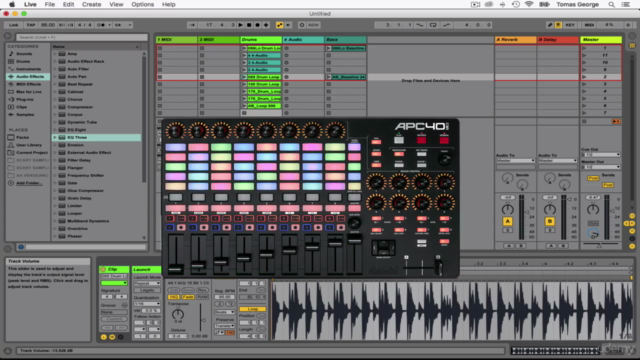640x360 pixels.
Task: Open the Create menu
Action: [x=91, y=4]
